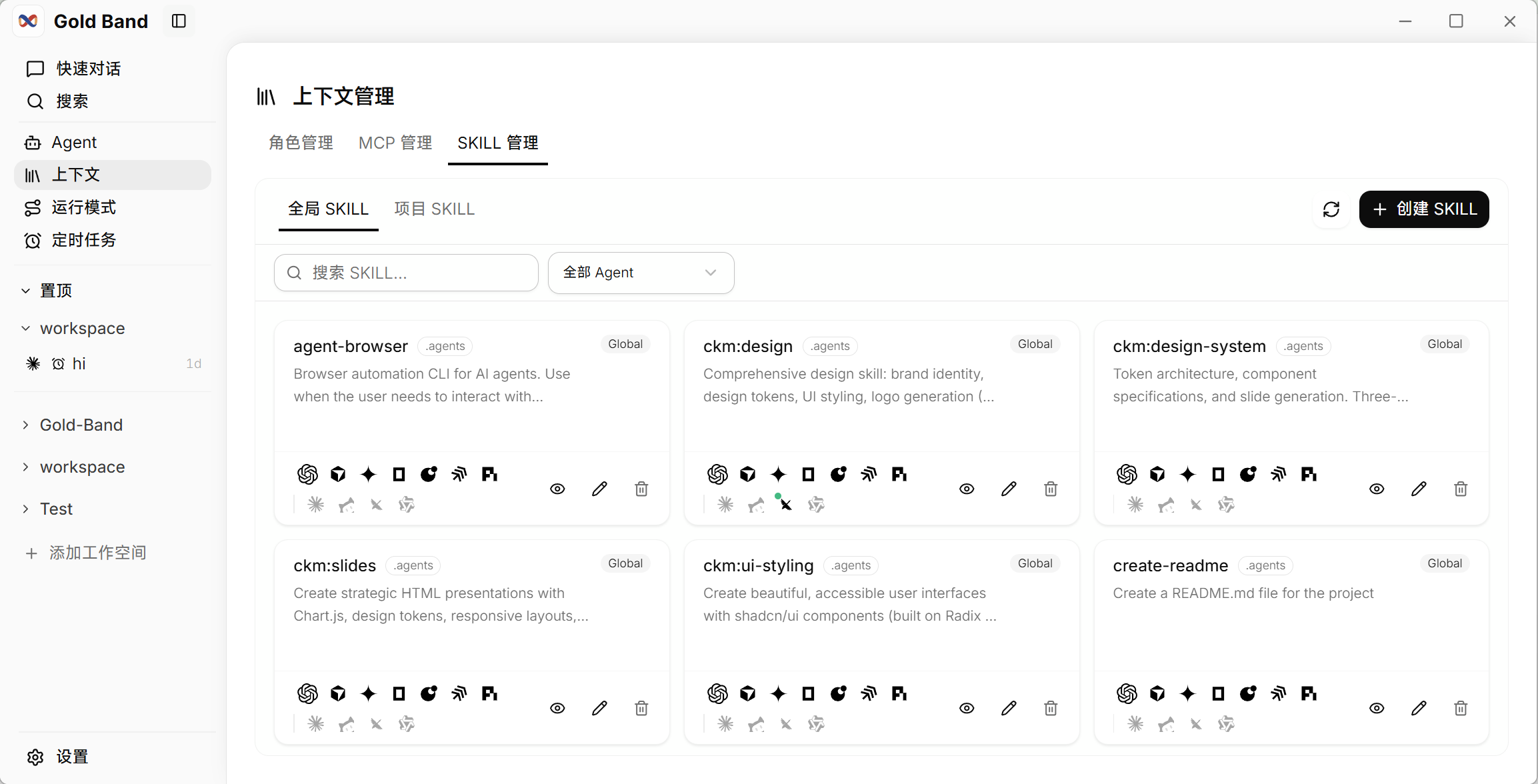Refresh the SKILL list

point(1331,209)
